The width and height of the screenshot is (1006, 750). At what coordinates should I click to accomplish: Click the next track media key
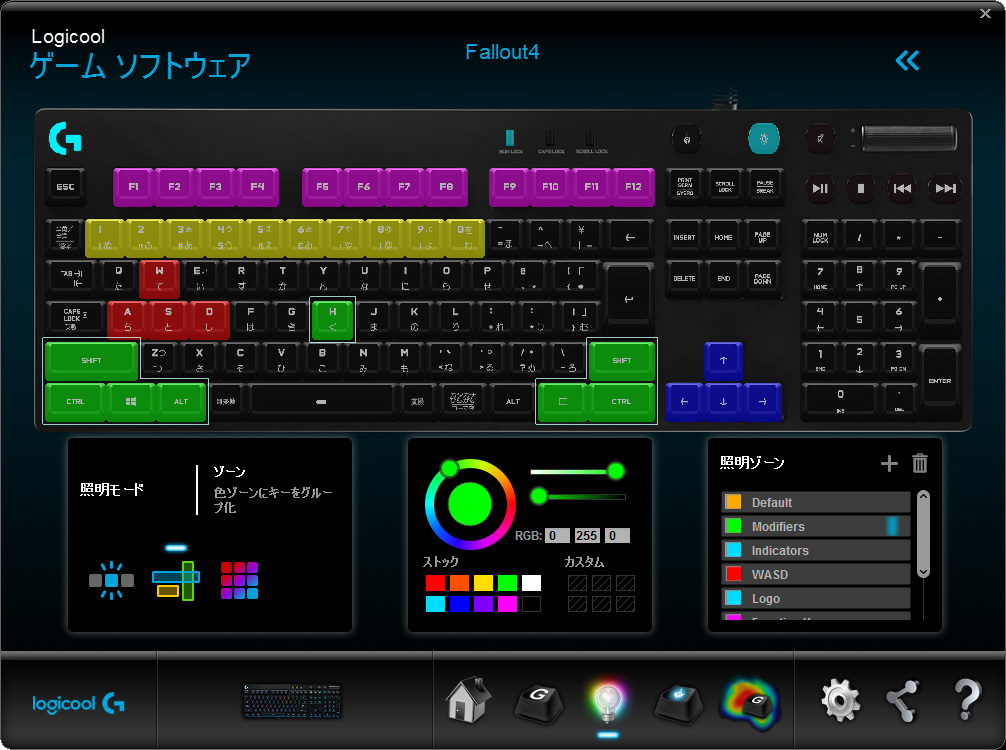(946, 188)
